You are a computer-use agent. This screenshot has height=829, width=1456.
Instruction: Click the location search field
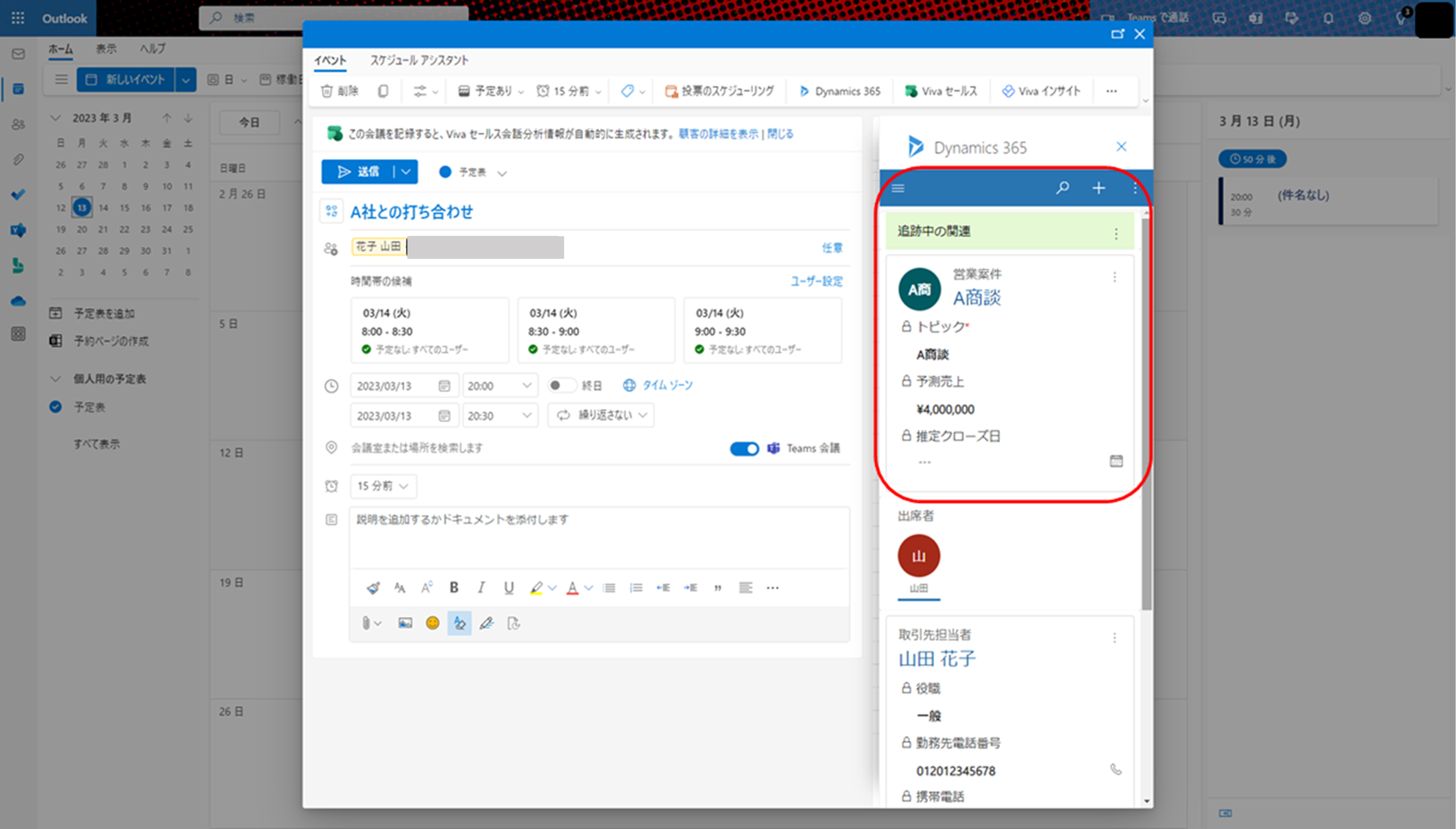pos(535,448)
